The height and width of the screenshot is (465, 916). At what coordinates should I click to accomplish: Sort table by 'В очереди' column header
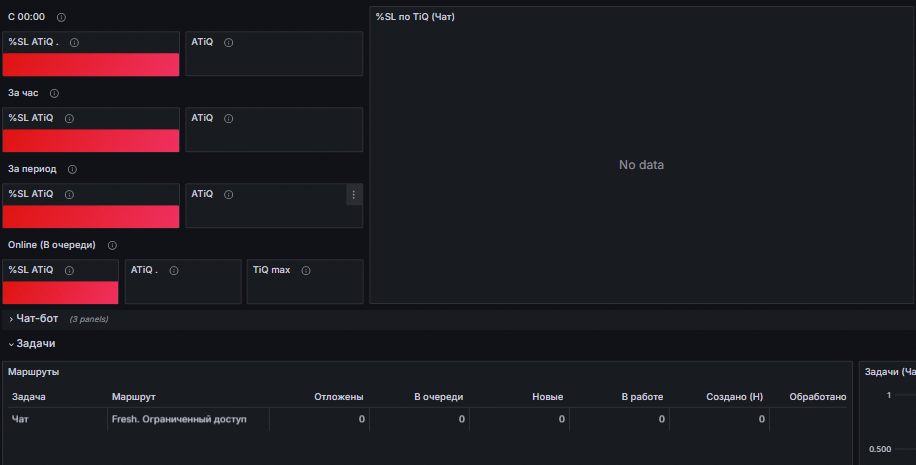[438, 397]
